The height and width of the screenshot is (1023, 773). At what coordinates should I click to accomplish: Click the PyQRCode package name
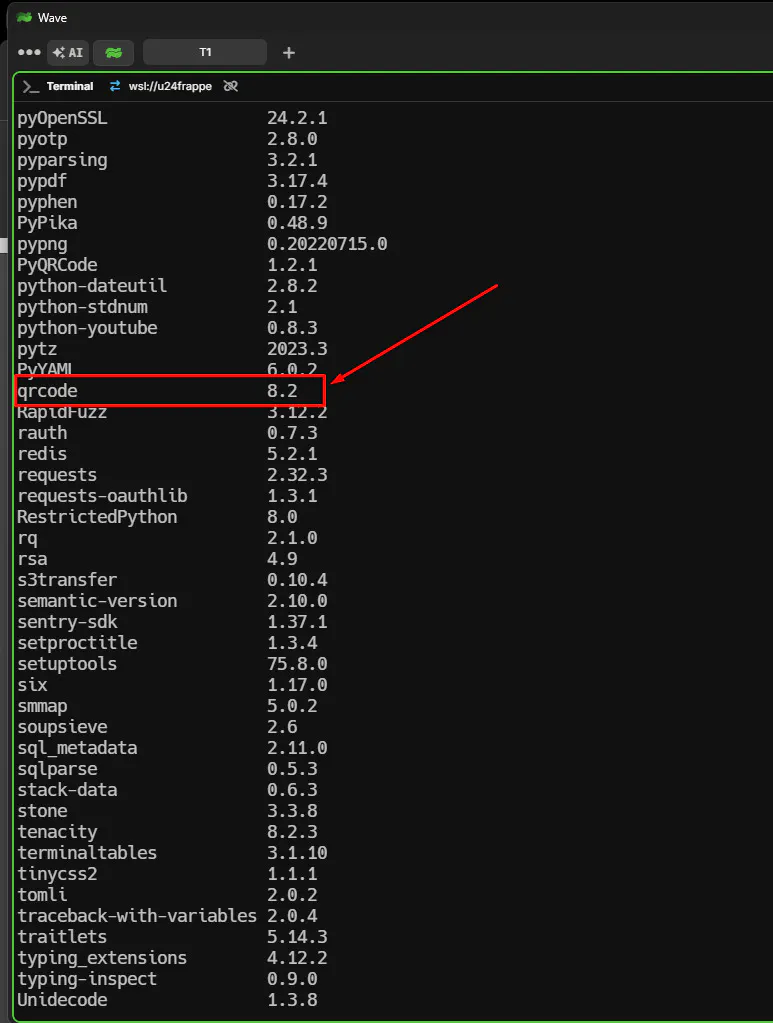(57, 265)
